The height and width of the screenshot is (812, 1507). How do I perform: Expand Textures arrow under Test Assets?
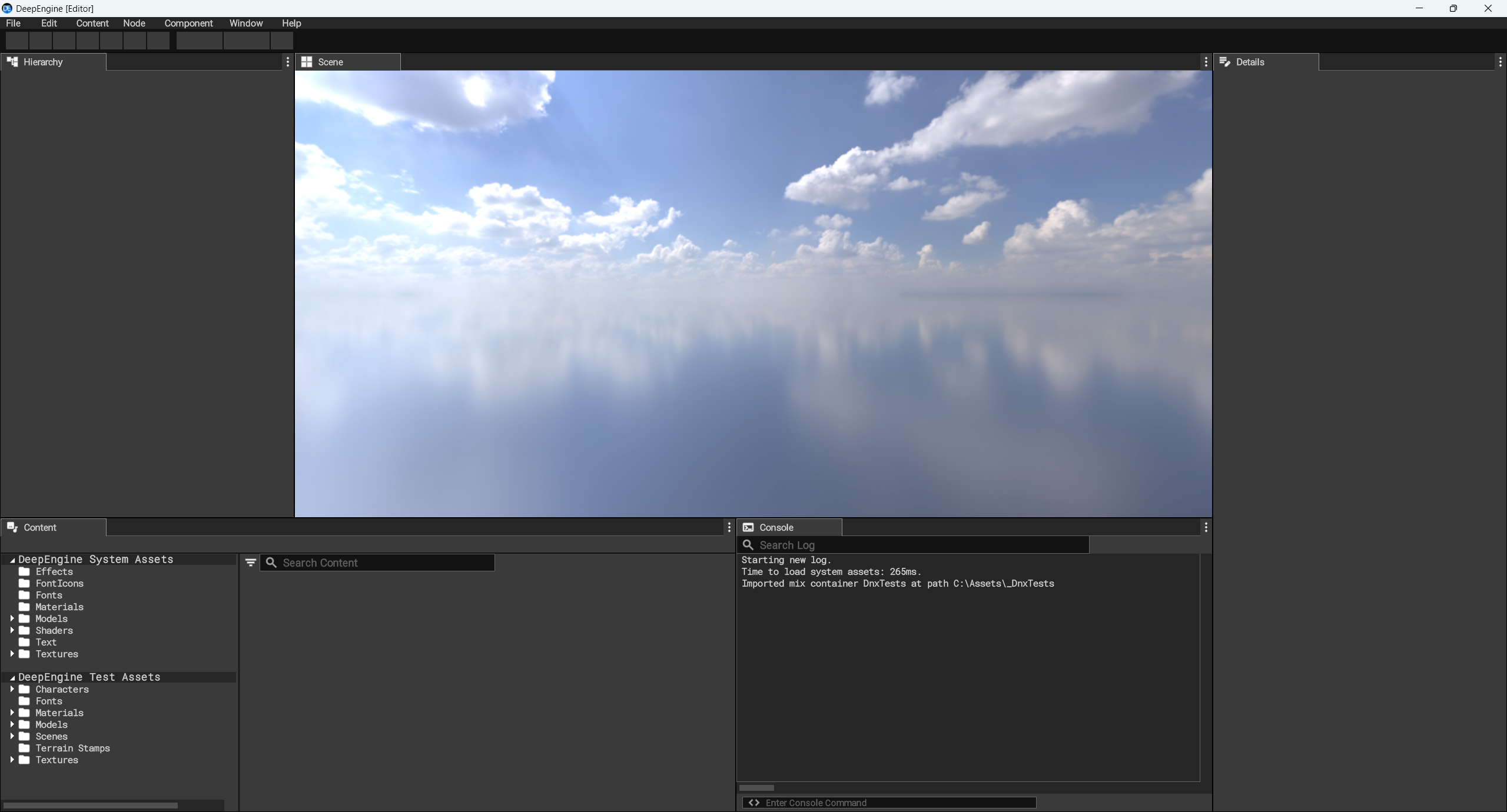(x=12, y=760)
